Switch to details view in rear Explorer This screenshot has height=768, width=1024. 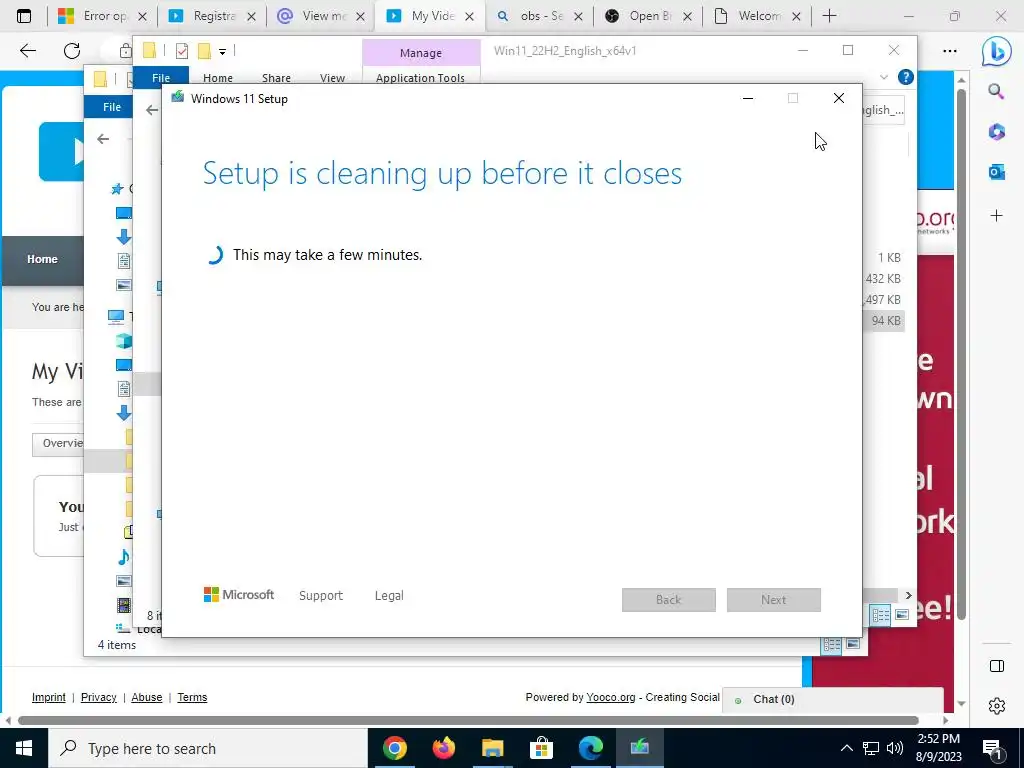click(832, 645)
